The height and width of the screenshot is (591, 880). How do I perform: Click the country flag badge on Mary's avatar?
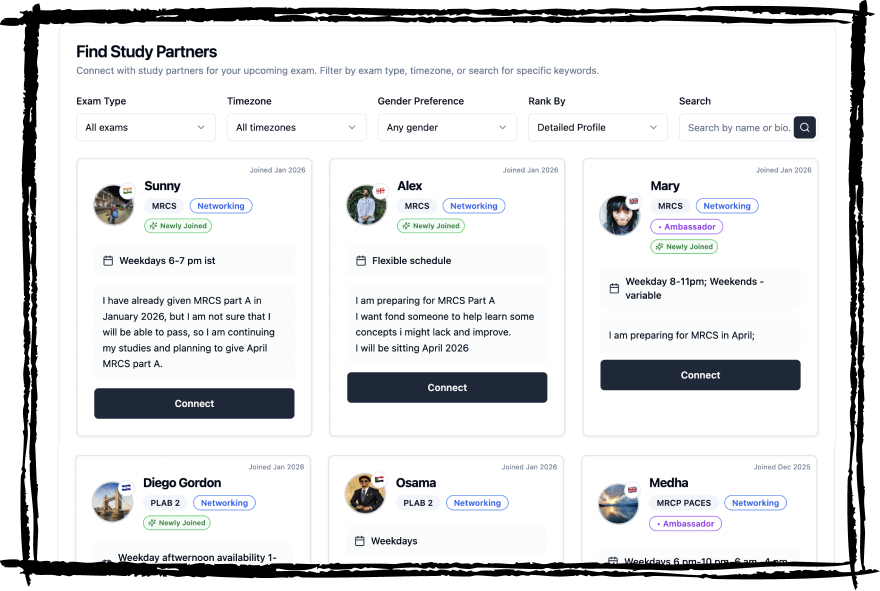(x=633, y=200)
